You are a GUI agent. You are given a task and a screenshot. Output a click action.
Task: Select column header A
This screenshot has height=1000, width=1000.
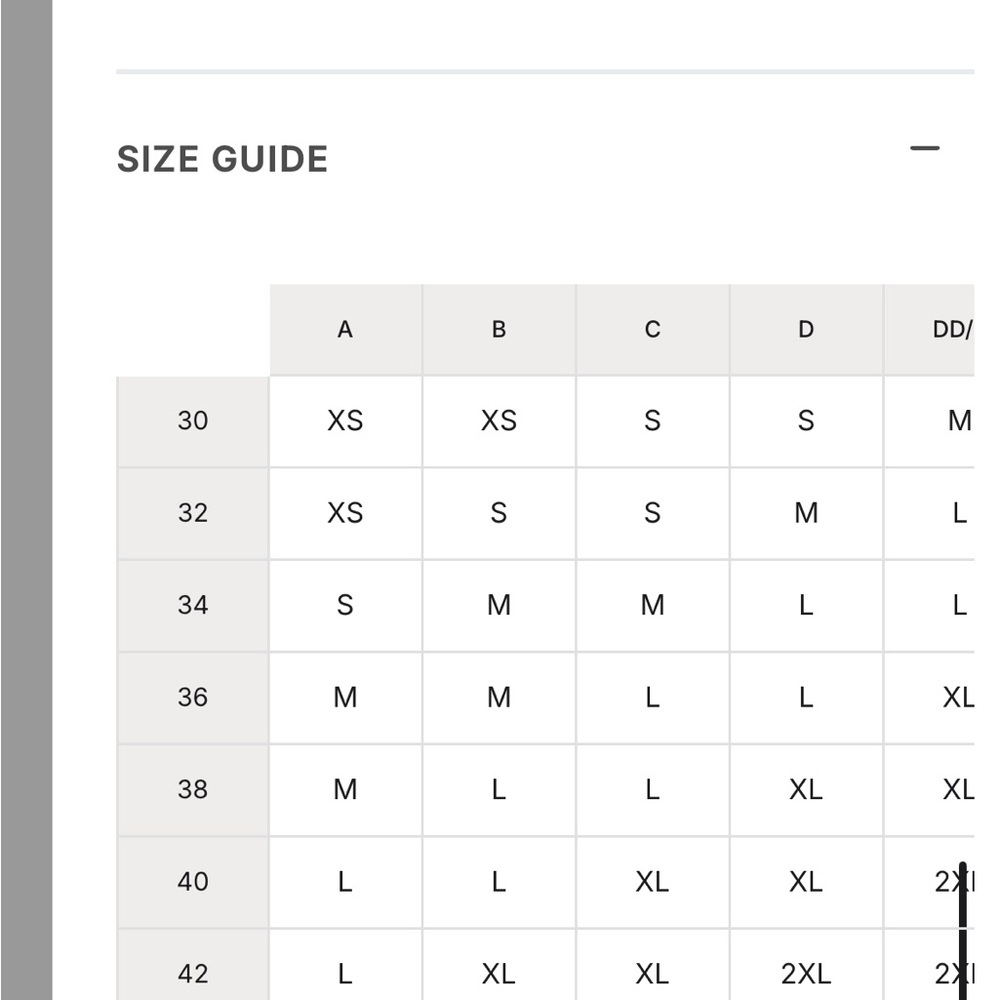click(x=346, y=330)
